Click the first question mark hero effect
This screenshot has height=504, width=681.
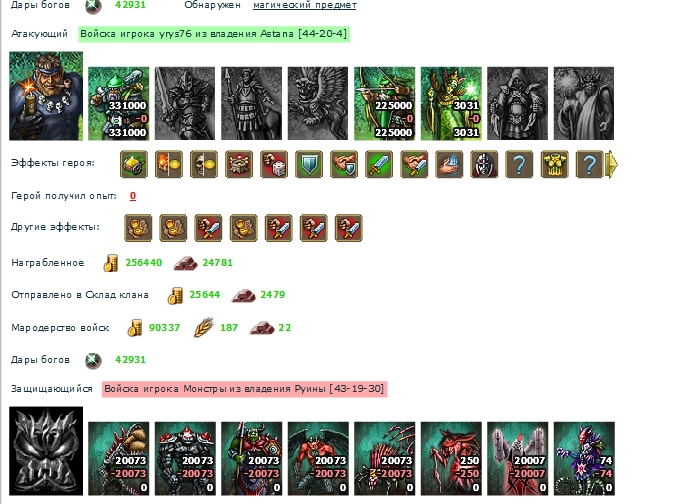[x=519, y=164]
